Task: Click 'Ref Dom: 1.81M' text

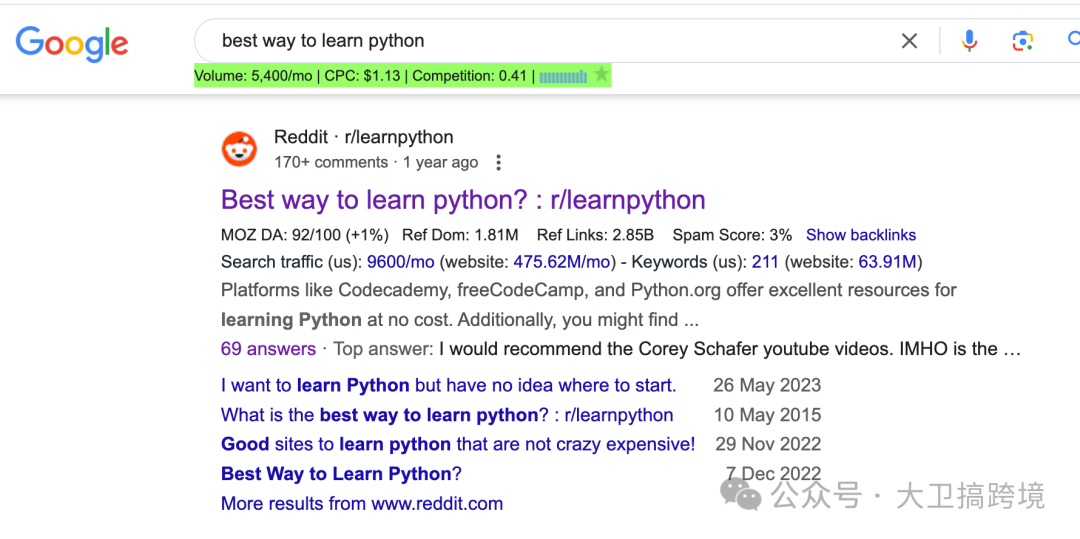Action: point(460,235)
